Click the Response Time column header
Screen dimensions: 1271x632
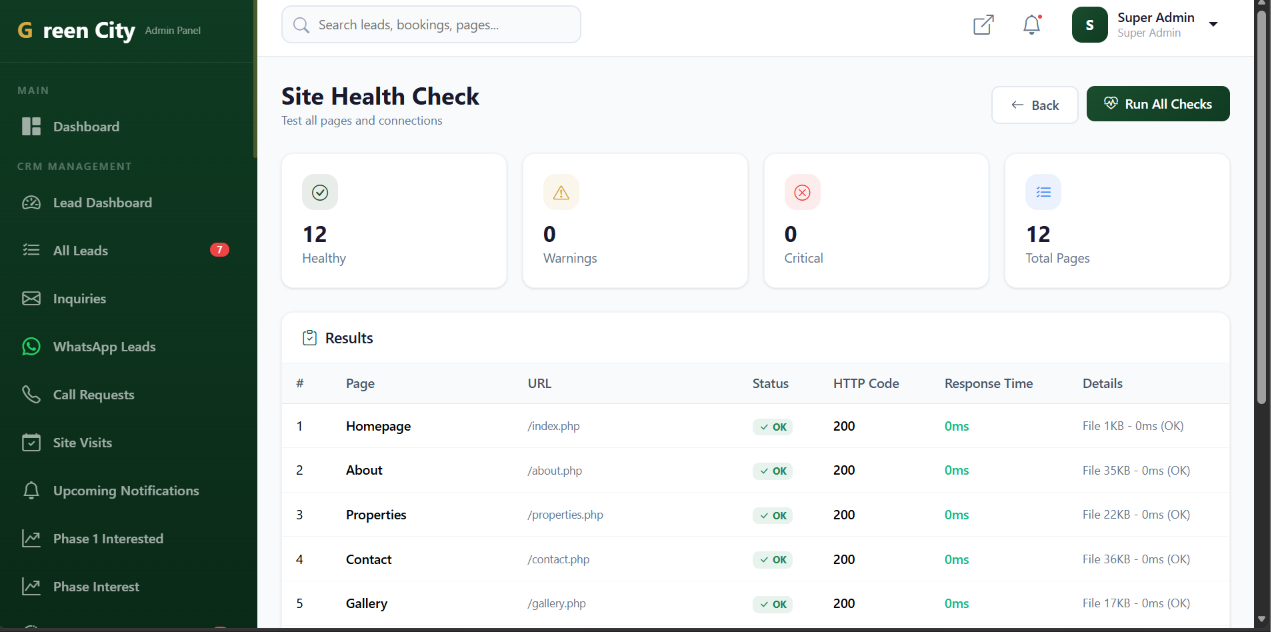coord(989,383)
